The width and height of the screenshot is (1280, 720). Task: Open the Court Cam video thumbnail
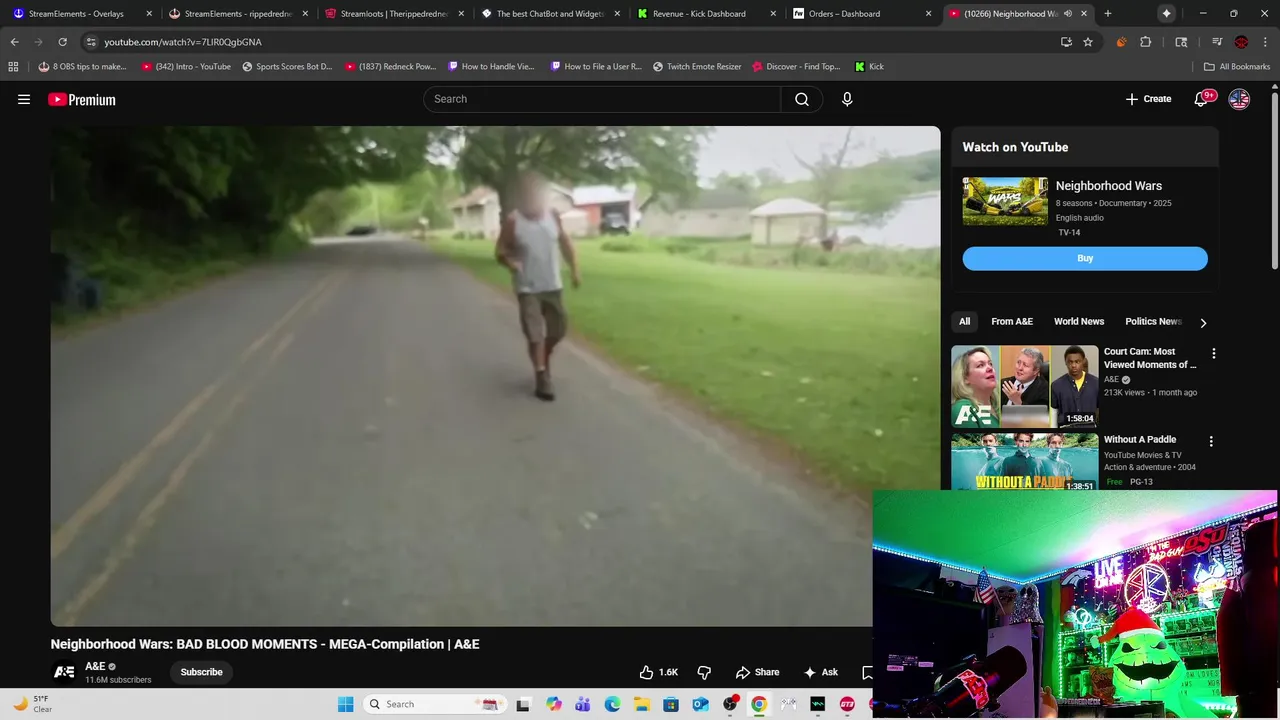pyautogui.click(x=1025, y=386)
